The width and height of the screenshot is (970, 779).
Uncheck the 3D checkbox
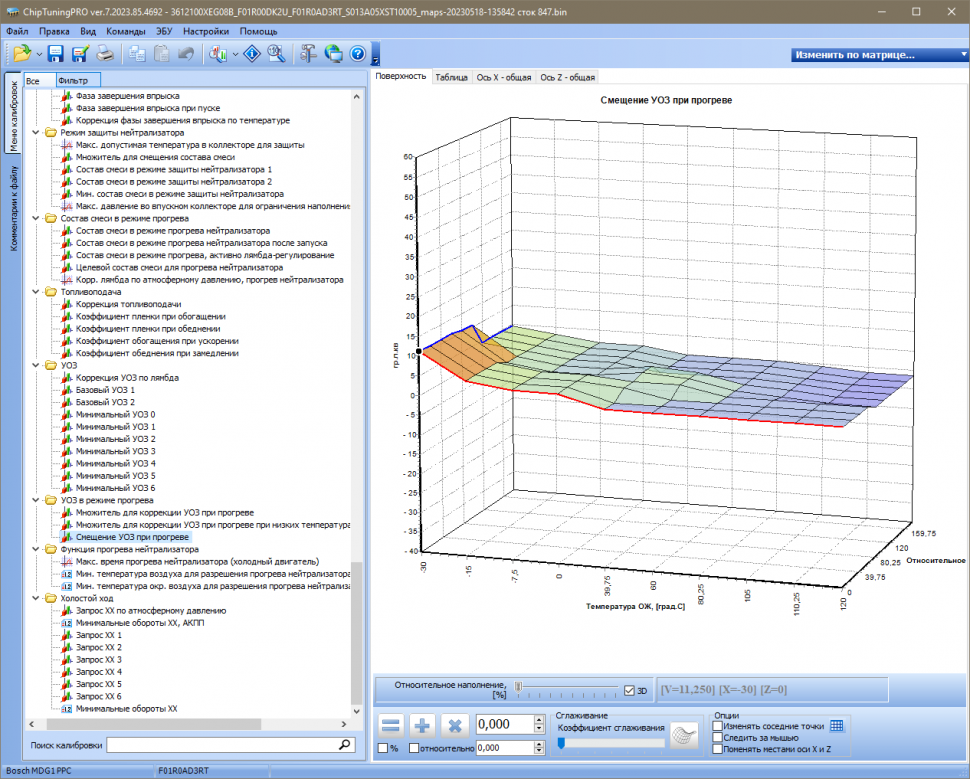[629, 690]
